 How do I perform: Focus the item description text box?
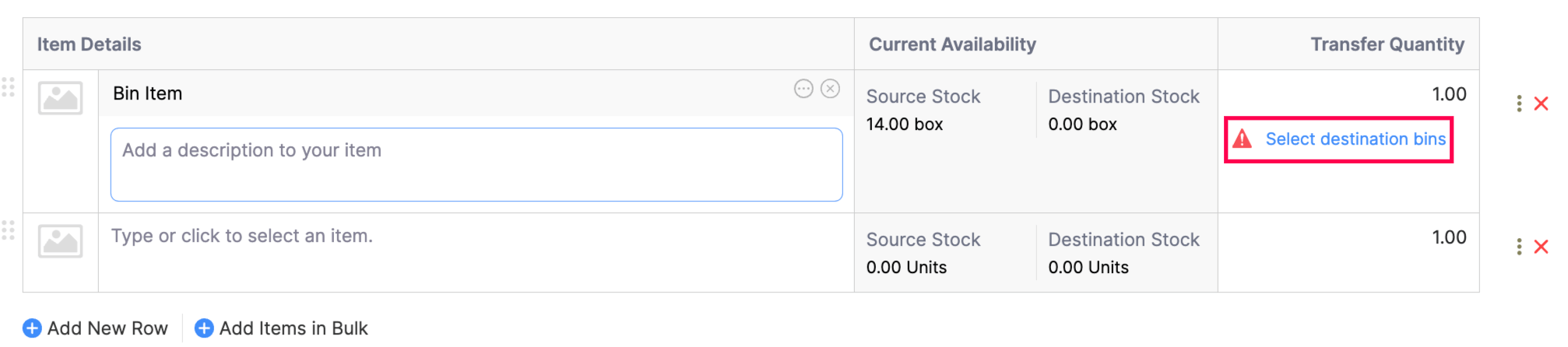pyautogui.click(x=476, y=165)
